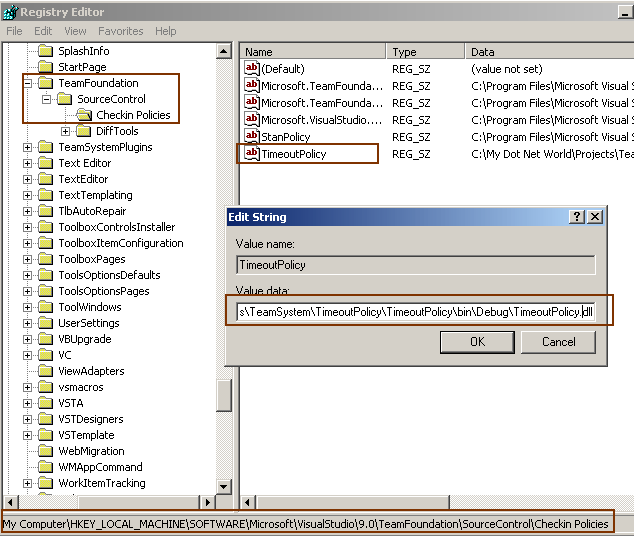
Task: Click the StanPolicy string value icon
Action: (x=251, y=137)
